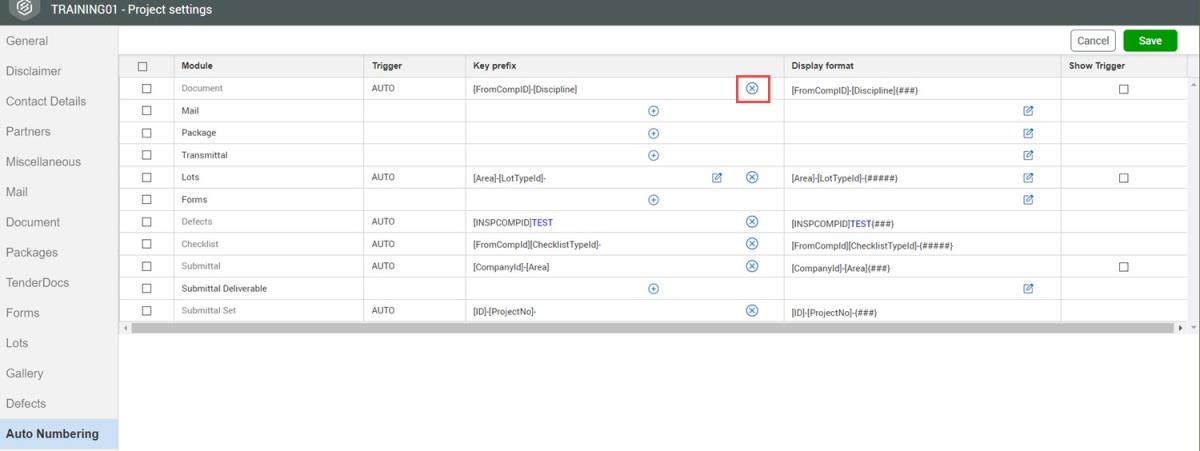Add a key prefix for Submittal Deliverable
The width and height of the screenshot is (1200, 451).
pyautogui.click(x=653, y=289)
